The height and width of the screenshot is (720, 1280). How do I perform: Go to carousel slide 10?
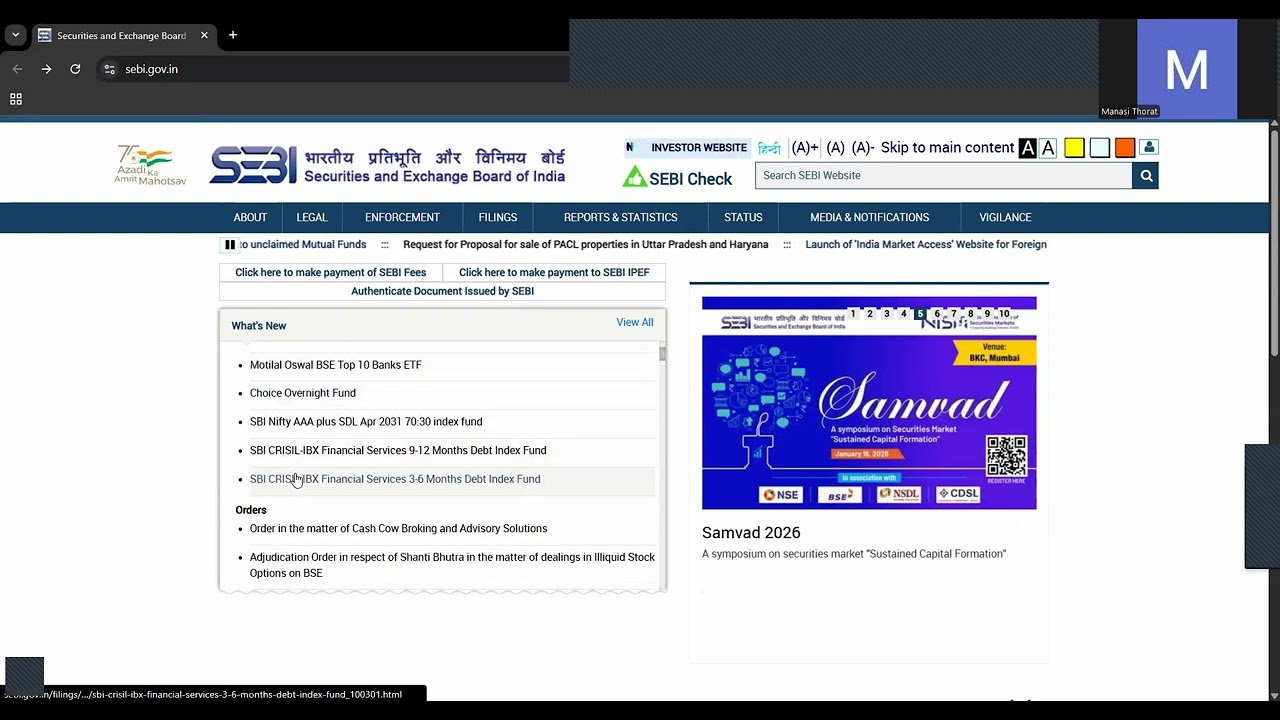[x=1004, y=314]
